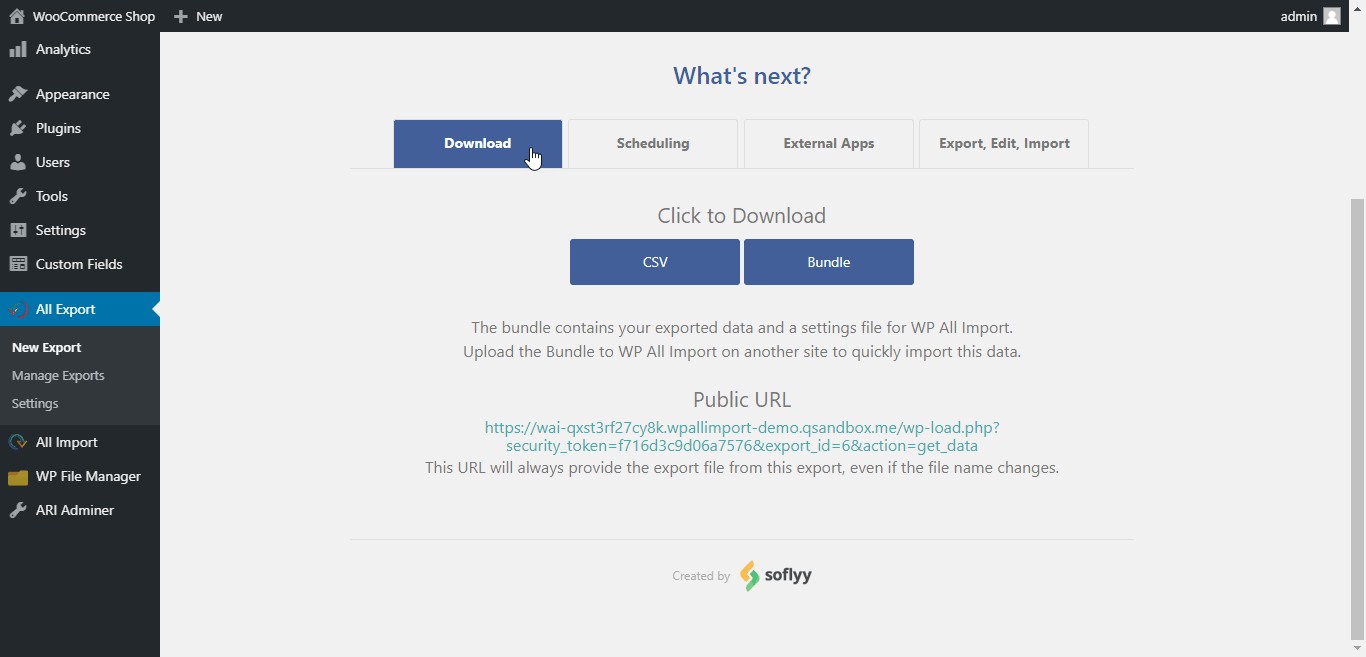Click the What's next? heading
1366x657 pixels.
click(x=742, y=76)
